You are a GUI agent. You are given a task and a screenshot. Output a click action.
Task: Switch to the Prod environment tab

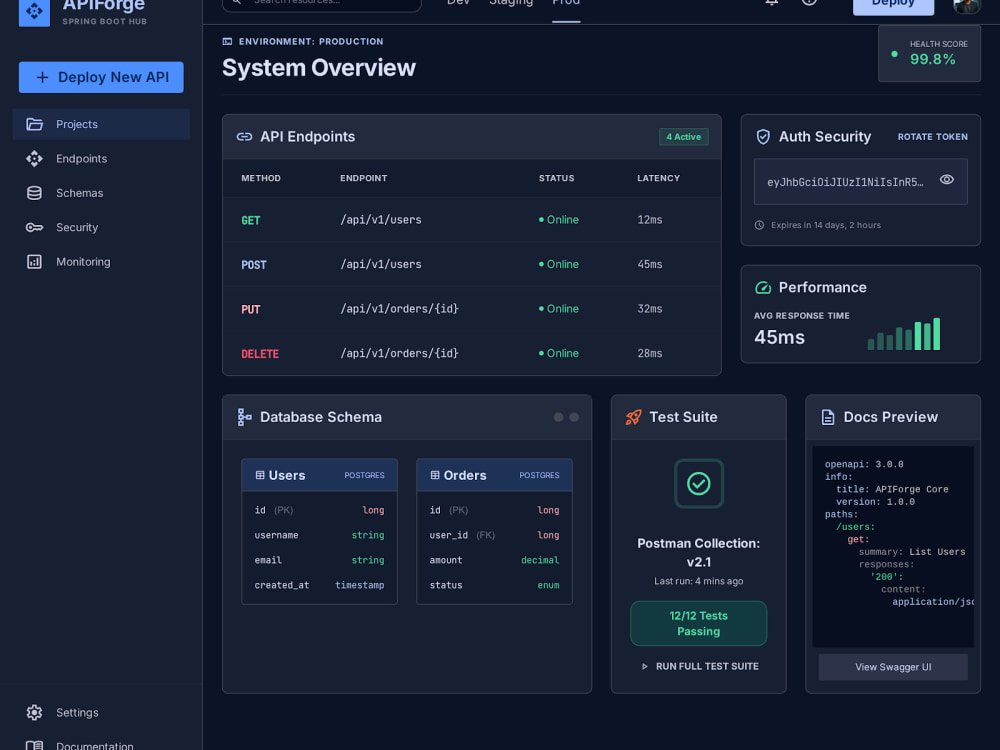566,3
